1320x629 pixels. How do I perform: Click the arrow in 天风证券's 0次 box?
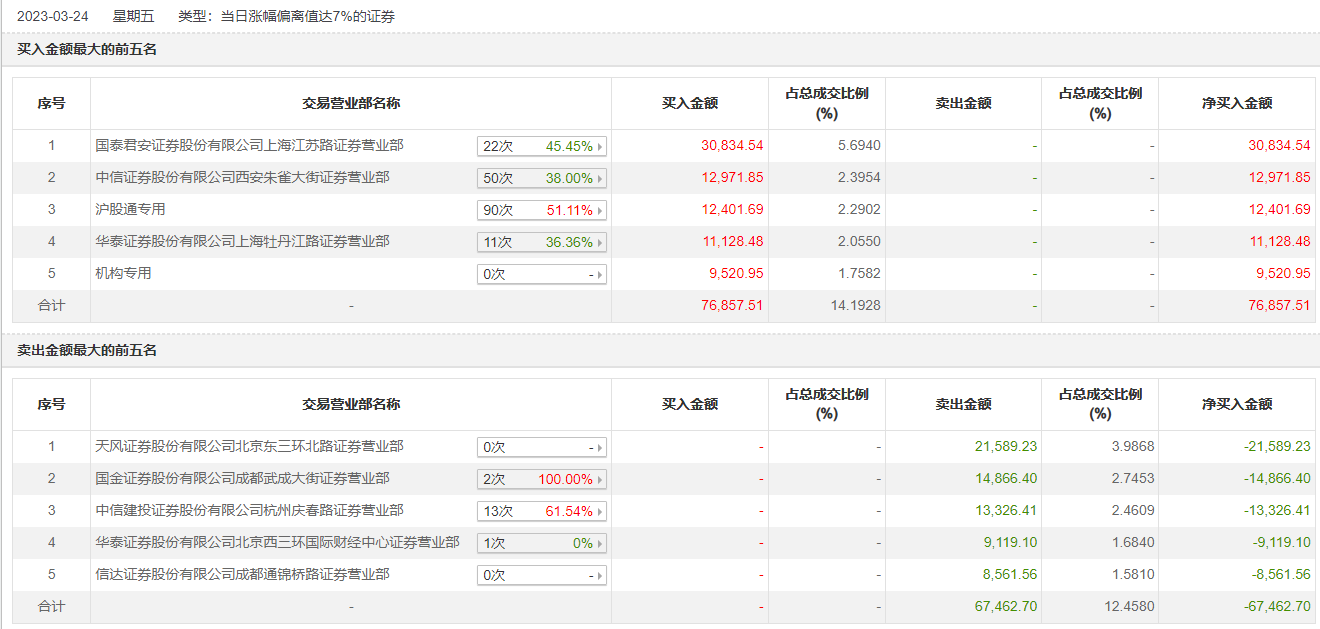click(601, 448)
